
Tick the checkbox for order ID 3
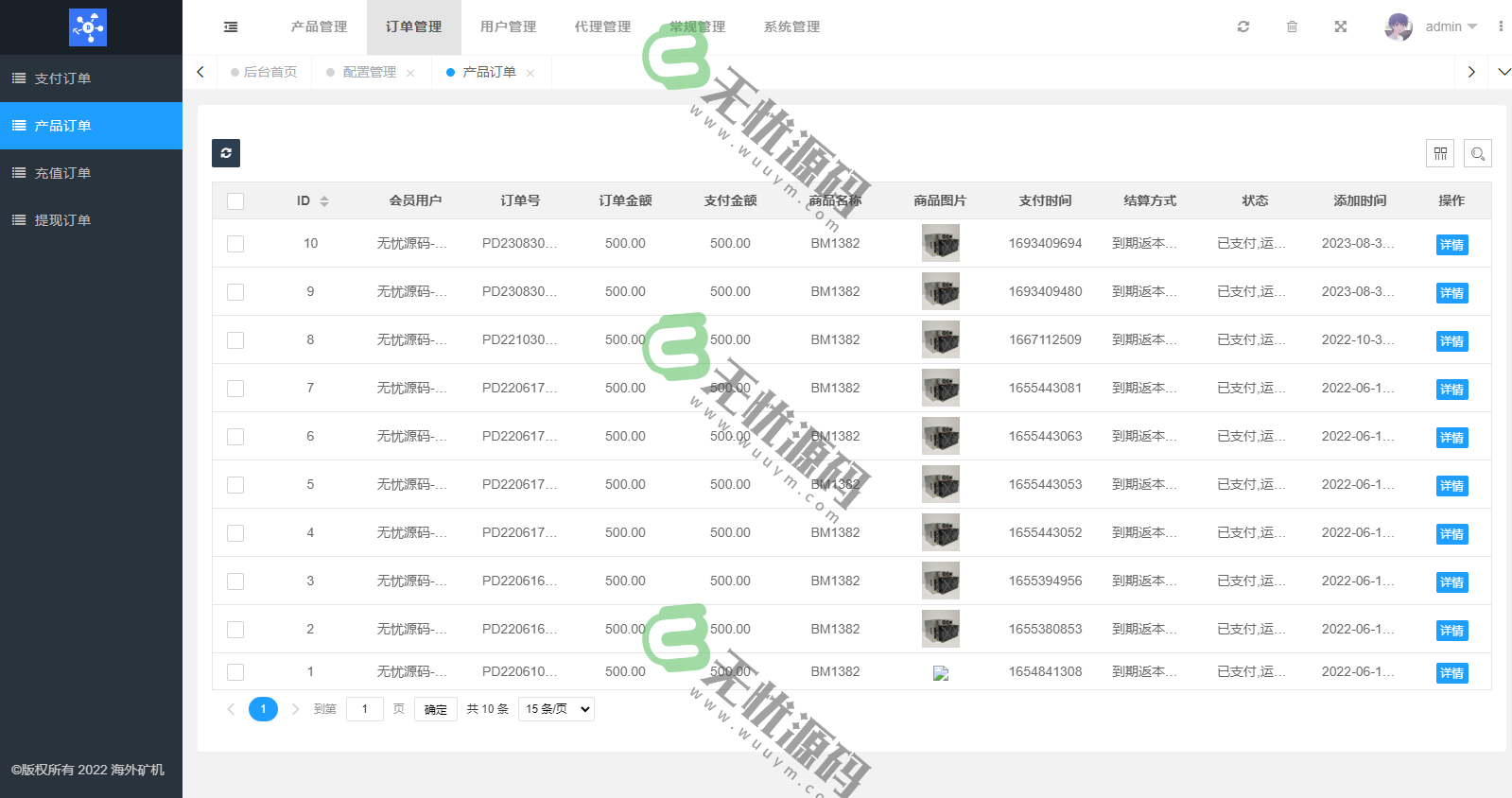click(235, 581)
